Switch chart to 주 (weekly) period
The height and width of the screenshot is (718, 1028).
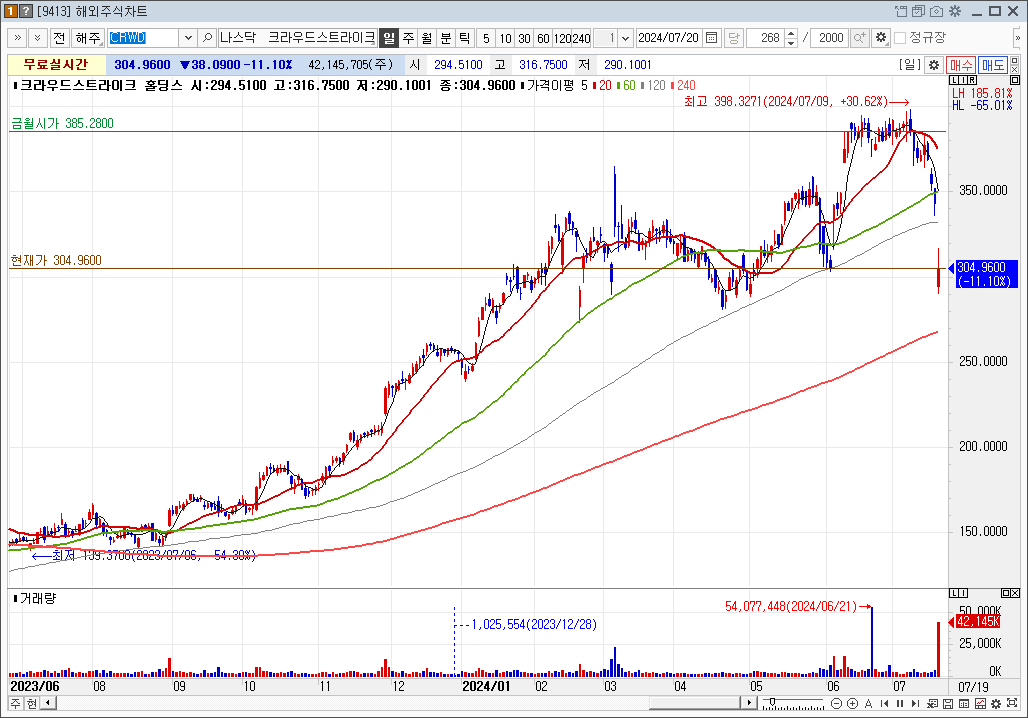coord(408,38)
